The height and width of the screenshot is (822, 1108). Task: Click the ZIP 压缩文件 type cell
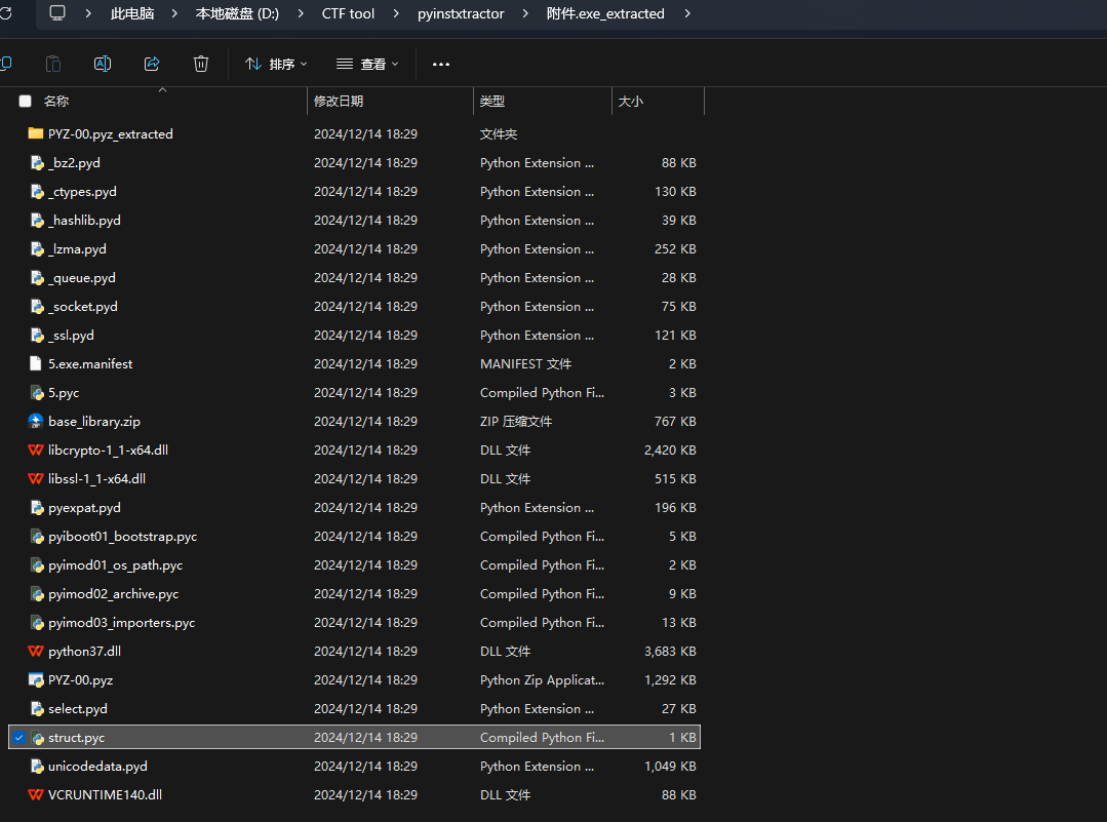click(516, 422)
